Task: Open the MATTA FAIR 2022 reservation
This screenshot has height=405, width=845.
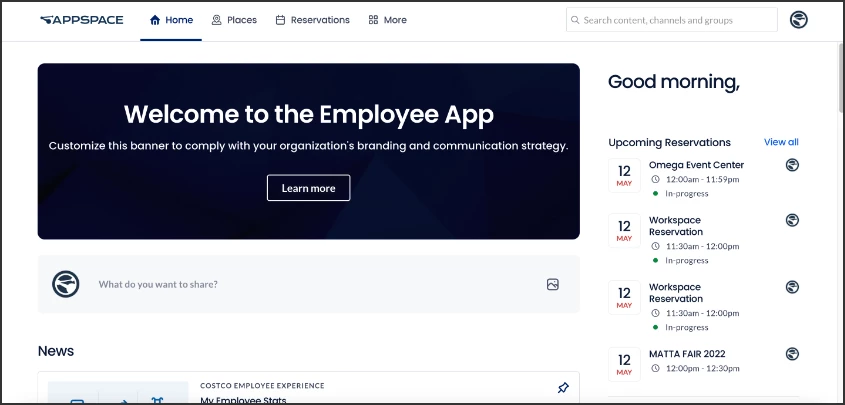Action: 687,354
